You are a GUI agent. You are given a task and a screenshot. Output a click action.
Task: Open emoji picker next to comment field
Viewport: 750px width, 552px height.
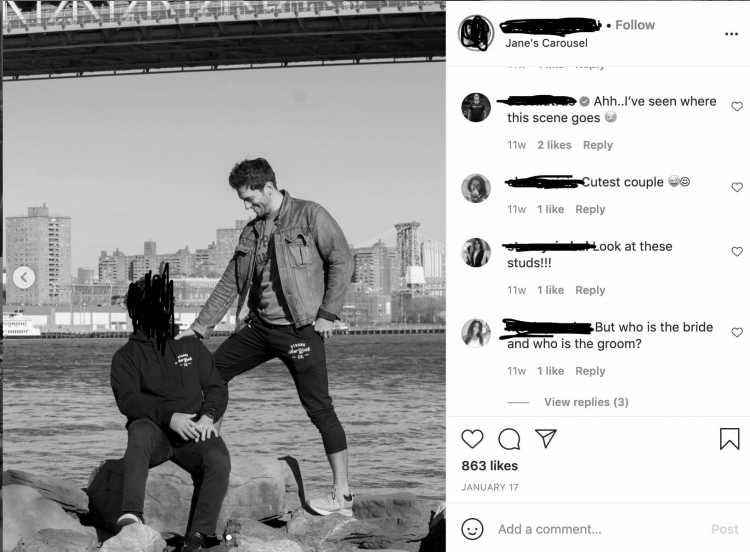(x=472, y=529)
